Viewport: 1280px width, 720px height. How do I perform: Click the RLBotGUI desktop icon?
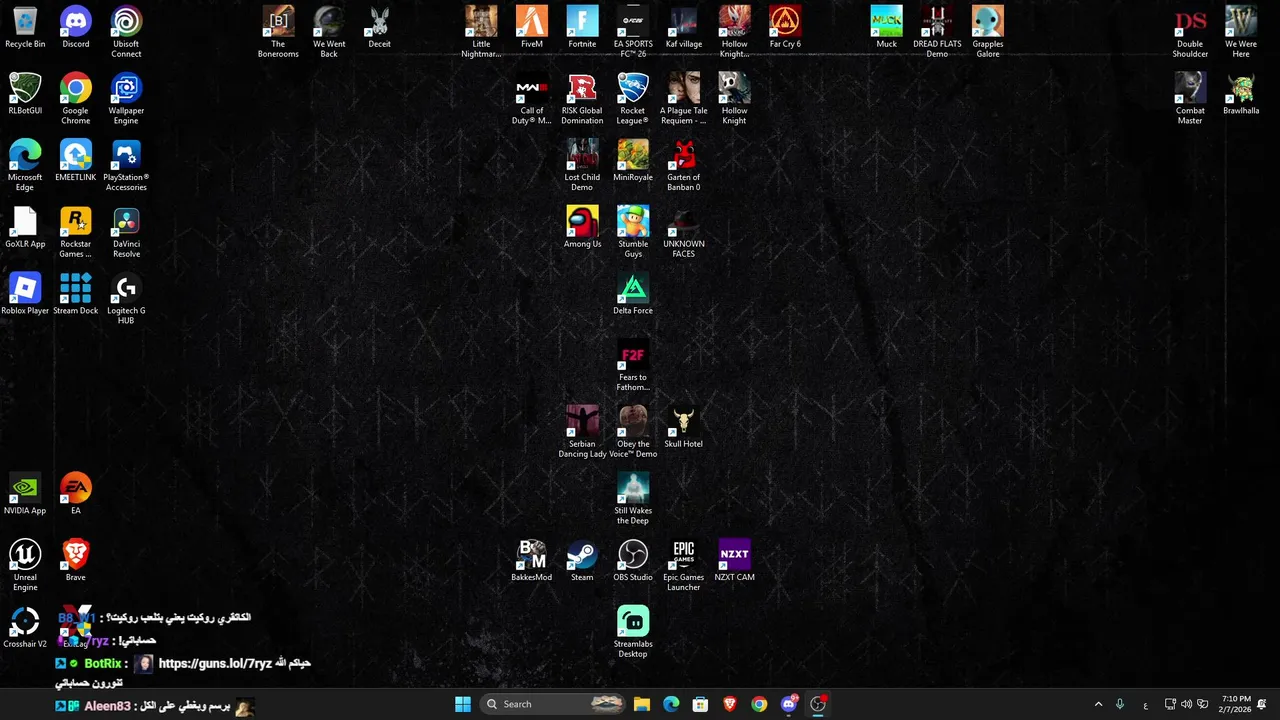tap(25, 94)
